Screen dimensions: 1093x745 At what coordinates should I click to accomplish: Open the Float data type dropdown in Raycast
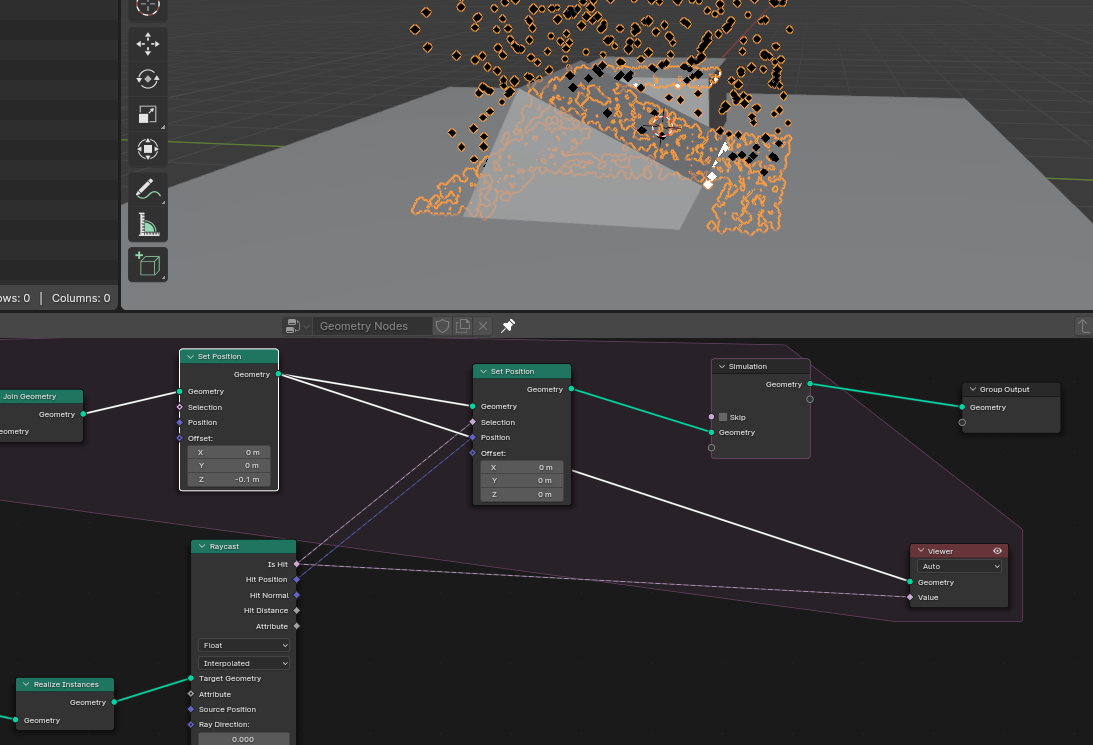click(x=243, y=645)
